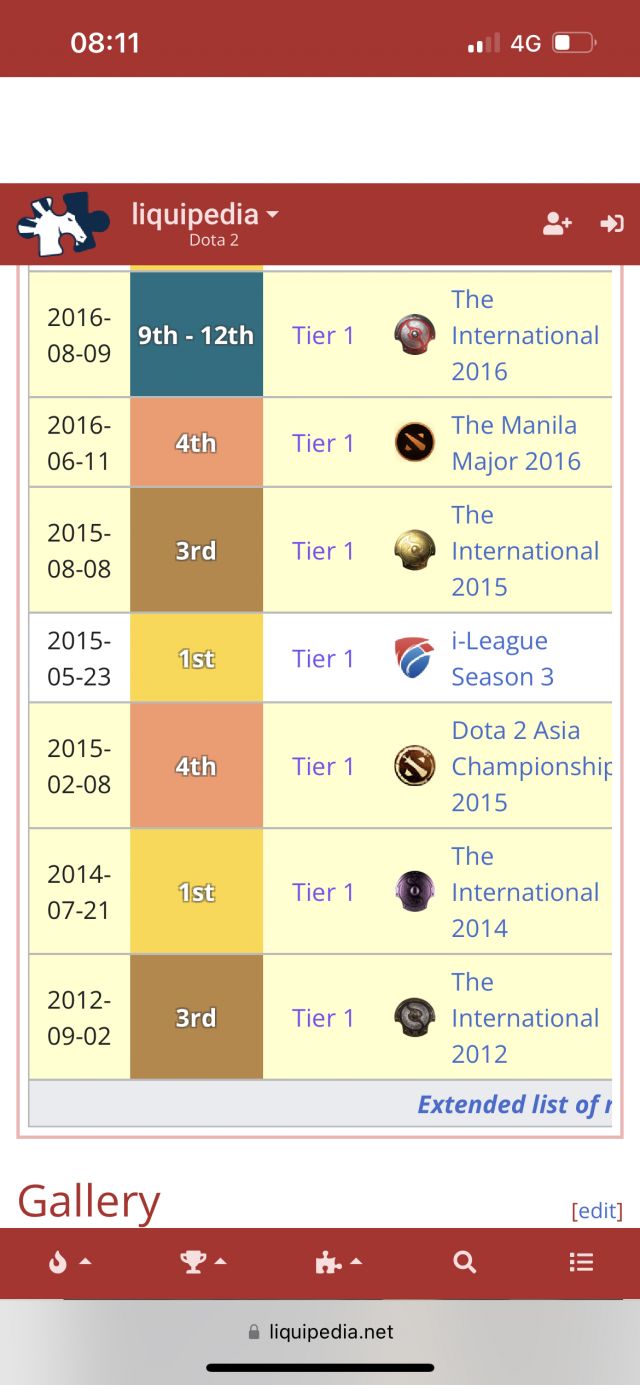Tap the liquipedia.net address bar

tap(320, 1332)
